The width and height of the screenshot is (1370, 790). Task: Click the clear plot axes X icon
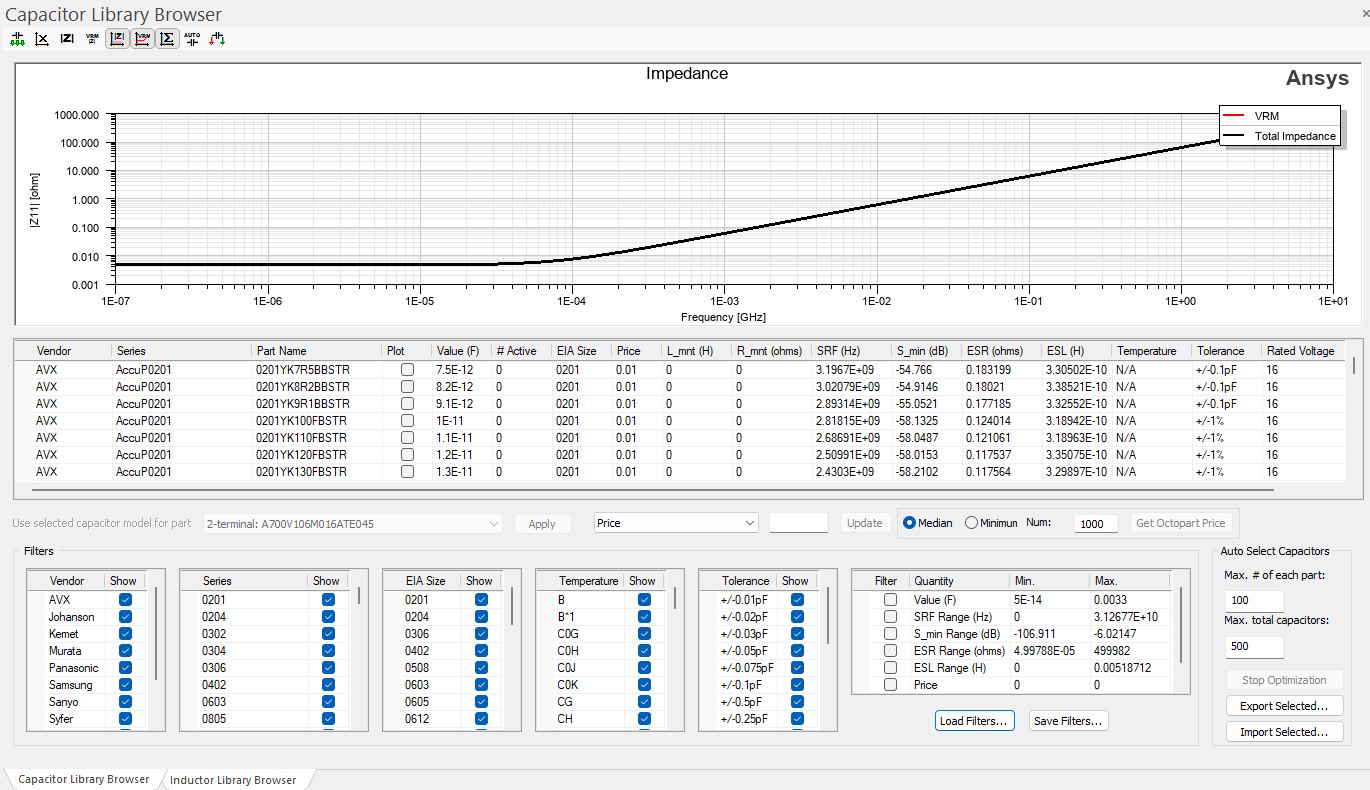point(42,39)
